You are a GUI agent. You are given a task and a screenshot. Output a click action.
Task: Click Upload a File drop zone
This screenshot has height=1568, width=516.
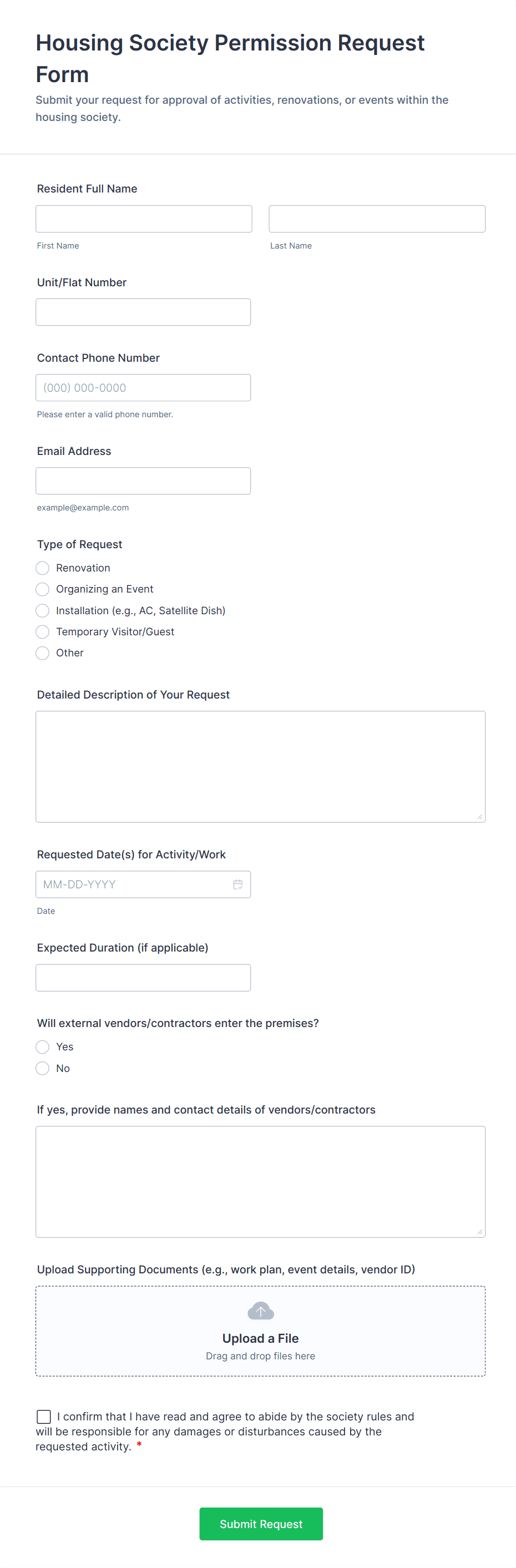(x=260, y=1339)
